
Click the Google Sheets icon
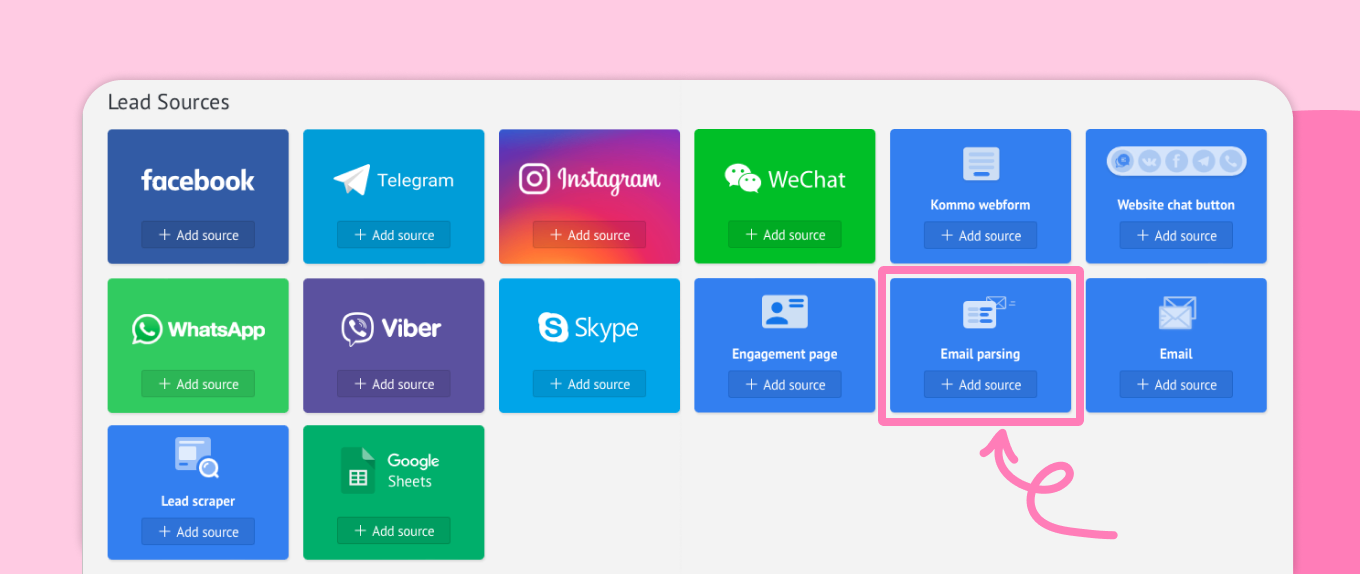click(x=357, y=470)
